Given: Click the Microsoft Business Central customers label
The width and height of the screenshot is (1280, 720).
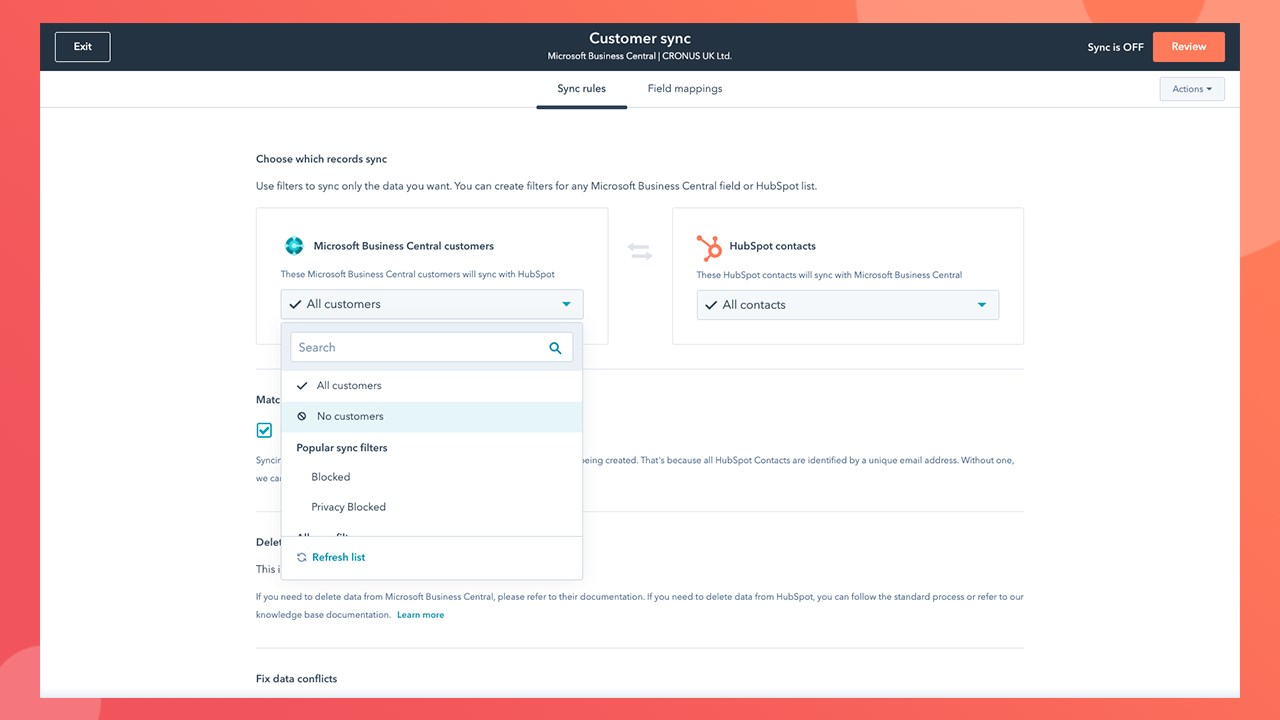Looking at the screenshot, I should coord(404,246).
